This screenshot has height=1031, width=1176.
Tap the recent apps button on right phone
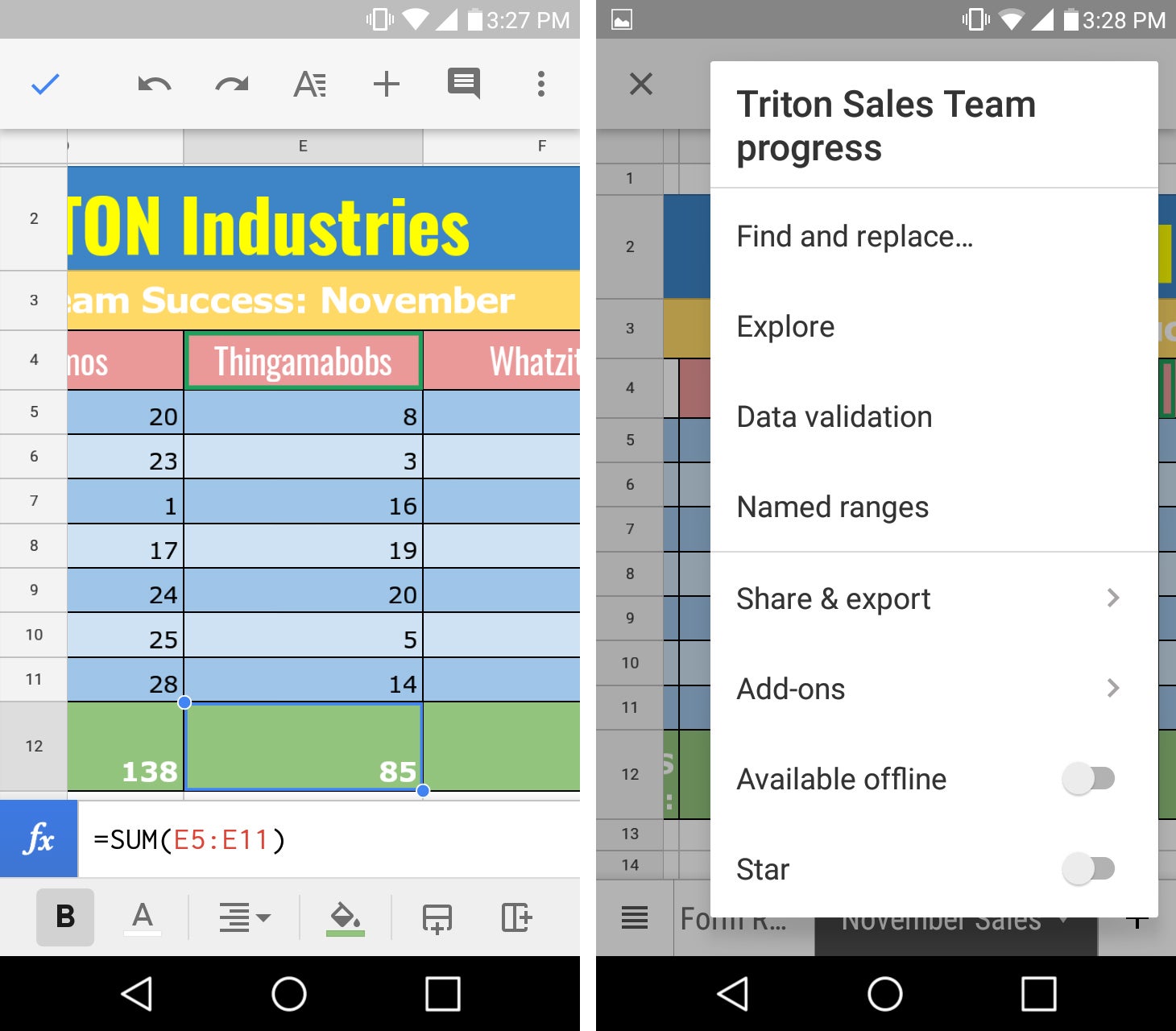(x=1039, y=993)
